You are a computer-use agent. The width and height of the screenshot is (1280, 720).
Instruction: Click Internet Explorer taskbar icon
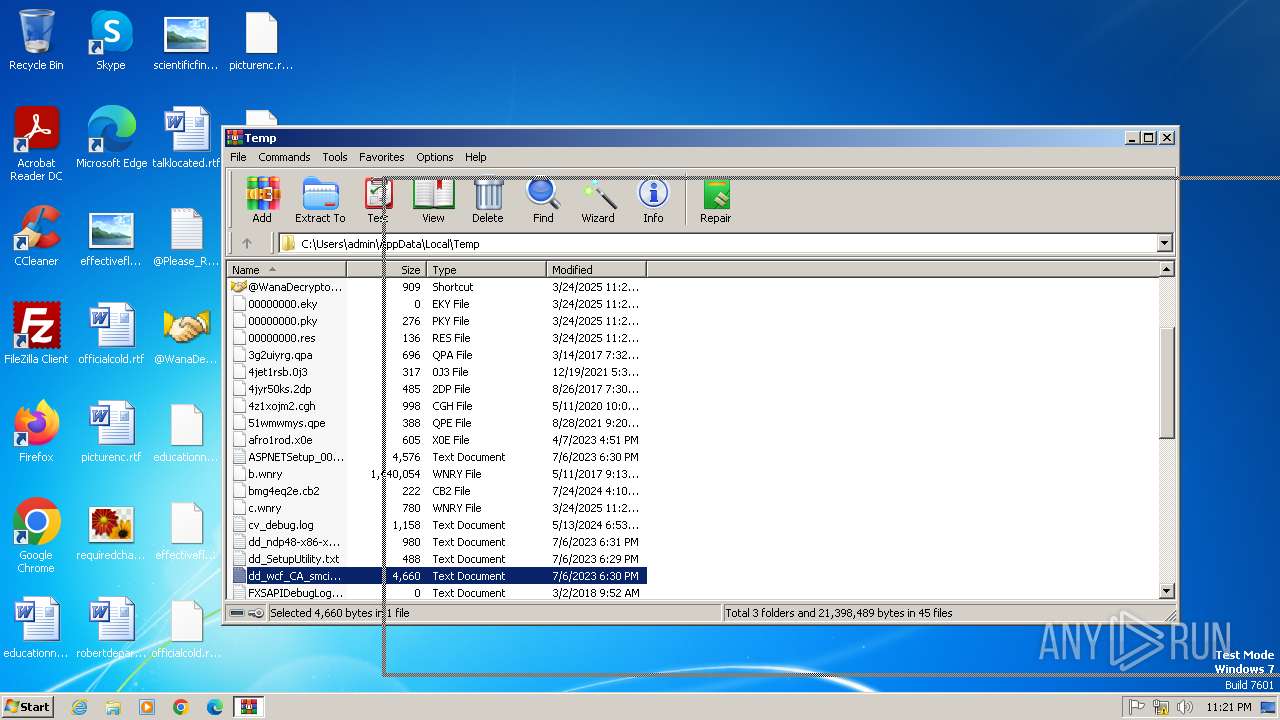click(80, 707)
